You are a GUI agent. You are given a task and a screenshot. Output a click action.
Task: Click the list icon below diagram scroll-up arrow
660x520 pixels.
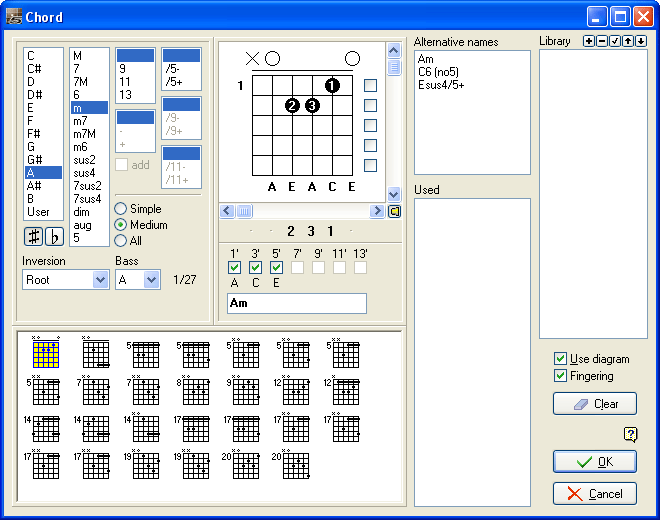(394, 67)
